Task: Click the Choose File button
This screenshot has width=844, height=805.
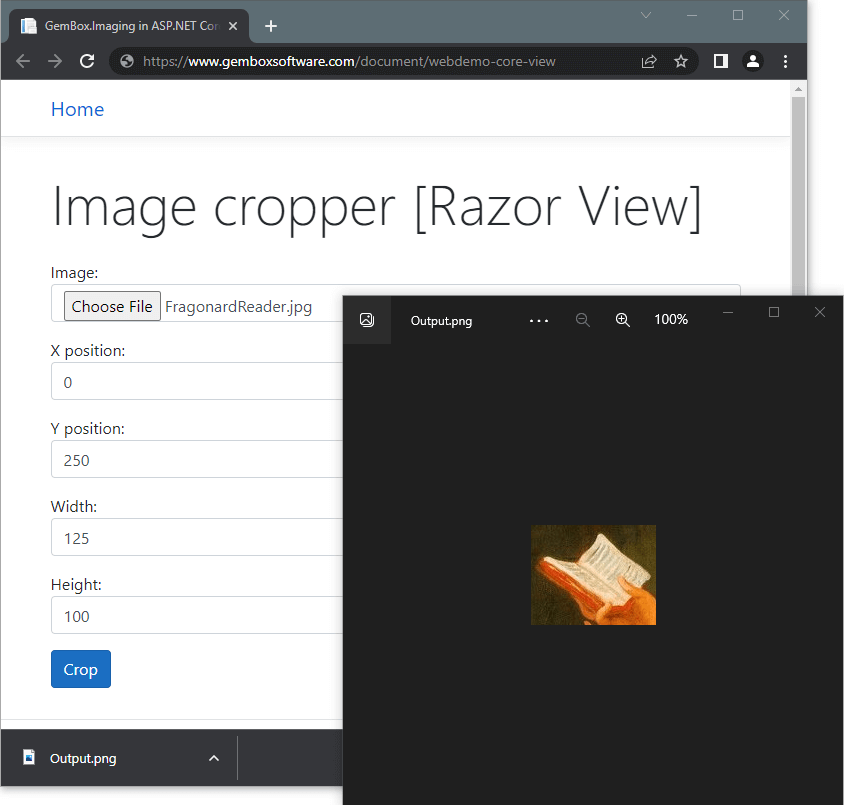Action: pos(112,306)
